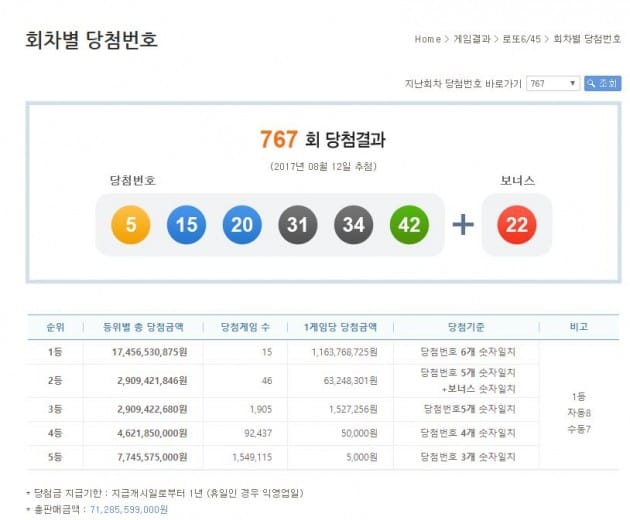Click the total sales 71,285,599,000원 value
The height and width of the screenshot is (520, 630).
[129, 510]
